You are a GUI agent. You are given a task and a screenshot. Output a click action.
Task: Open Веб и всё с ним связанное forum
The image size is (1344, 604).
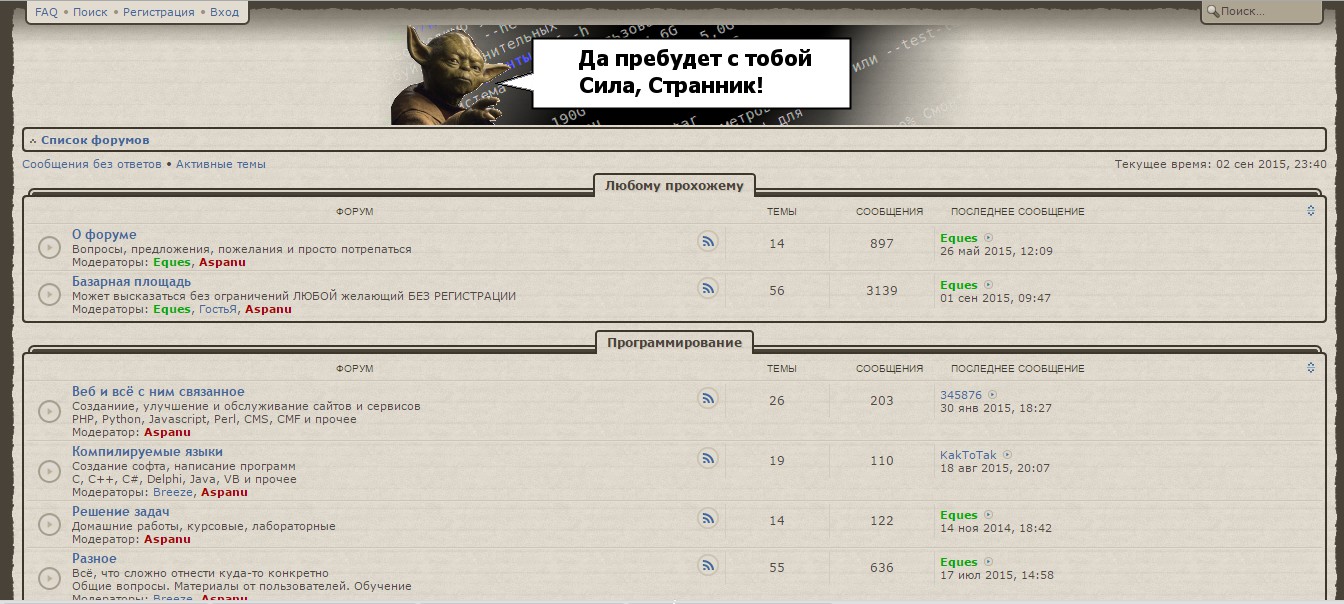click(158, 392)
